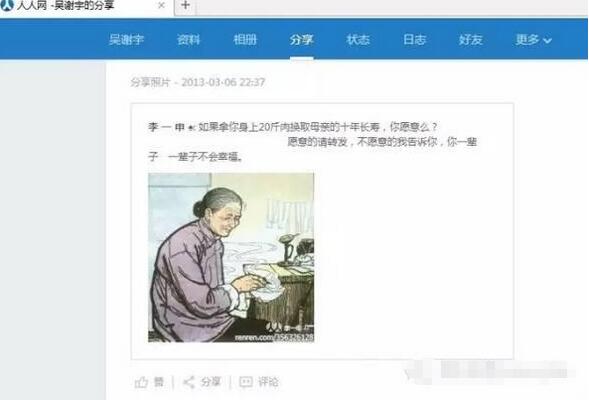
Task: Open the shared illustration of elderly woman
Action: [x=231, y=258]
